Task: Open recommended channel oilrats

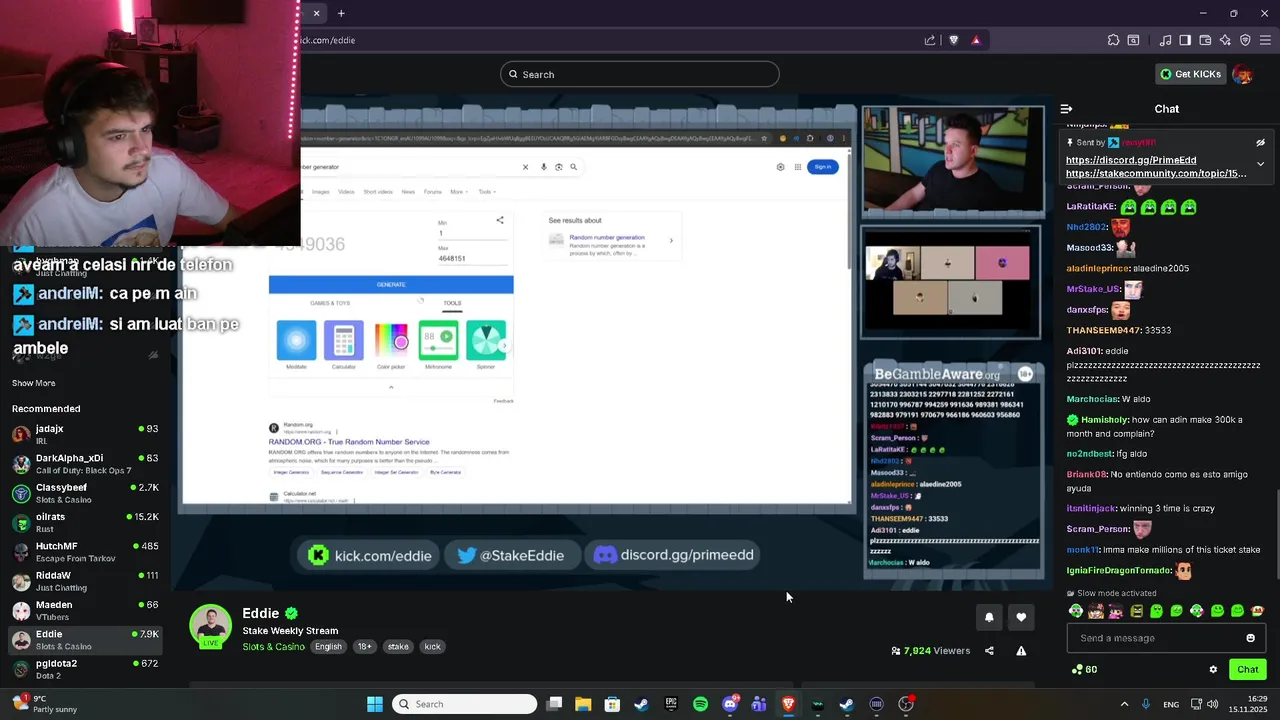Action: tap(85, 522)
